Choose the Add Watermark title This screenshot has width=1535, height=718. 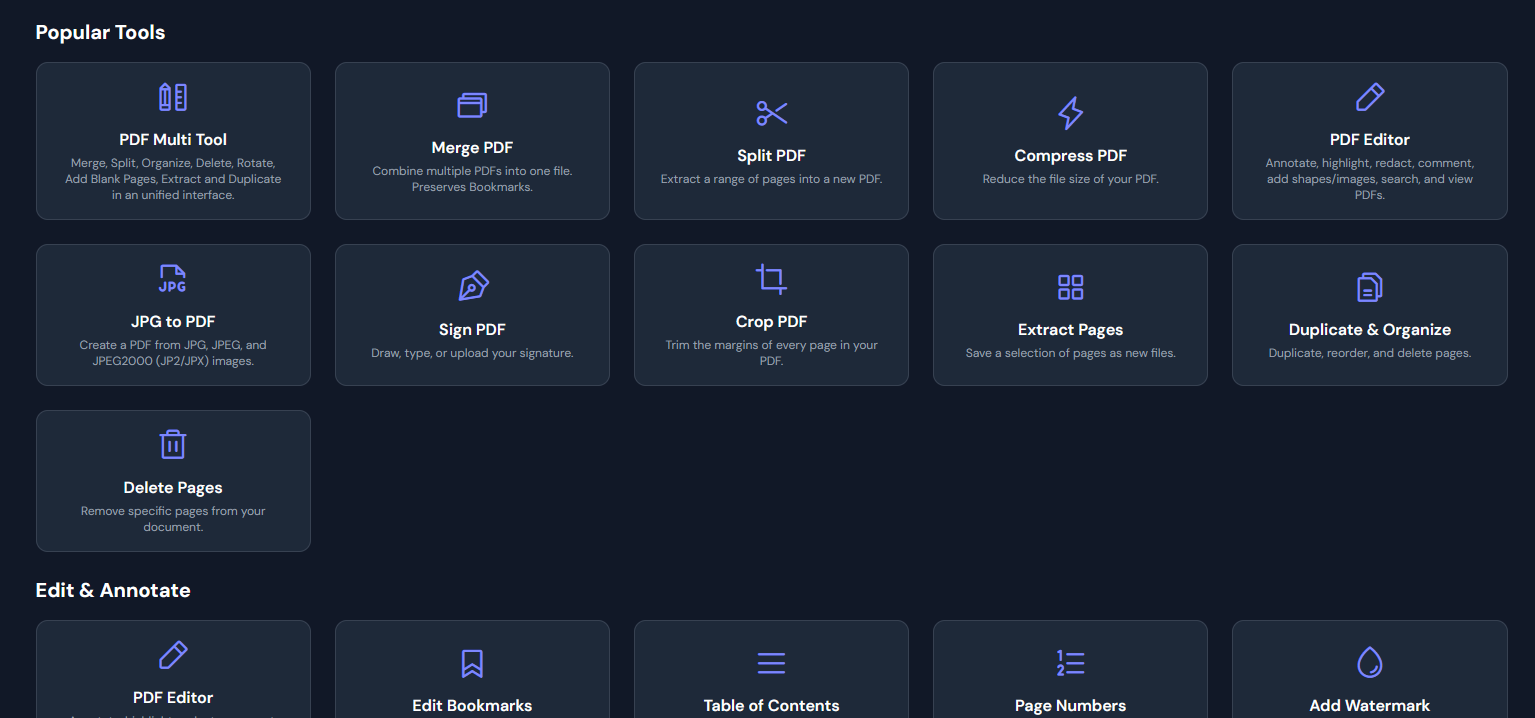point(1369,706)
